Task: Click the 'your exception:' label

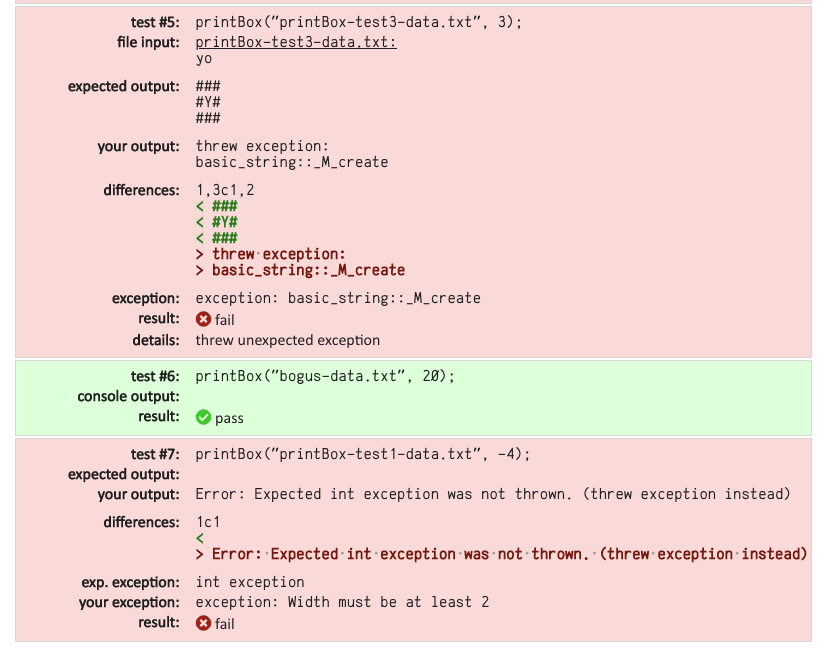Action: tap(129, 603)
